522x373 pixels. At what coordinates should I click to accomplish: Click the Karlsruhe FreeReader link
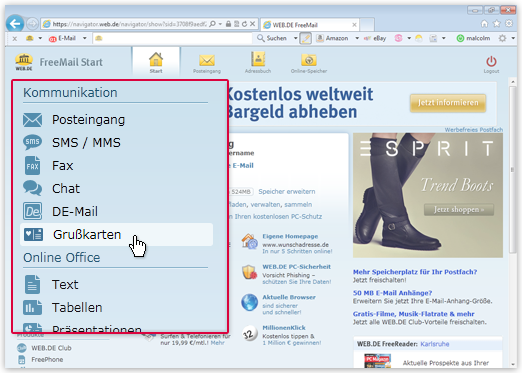(x=435, y=344)
